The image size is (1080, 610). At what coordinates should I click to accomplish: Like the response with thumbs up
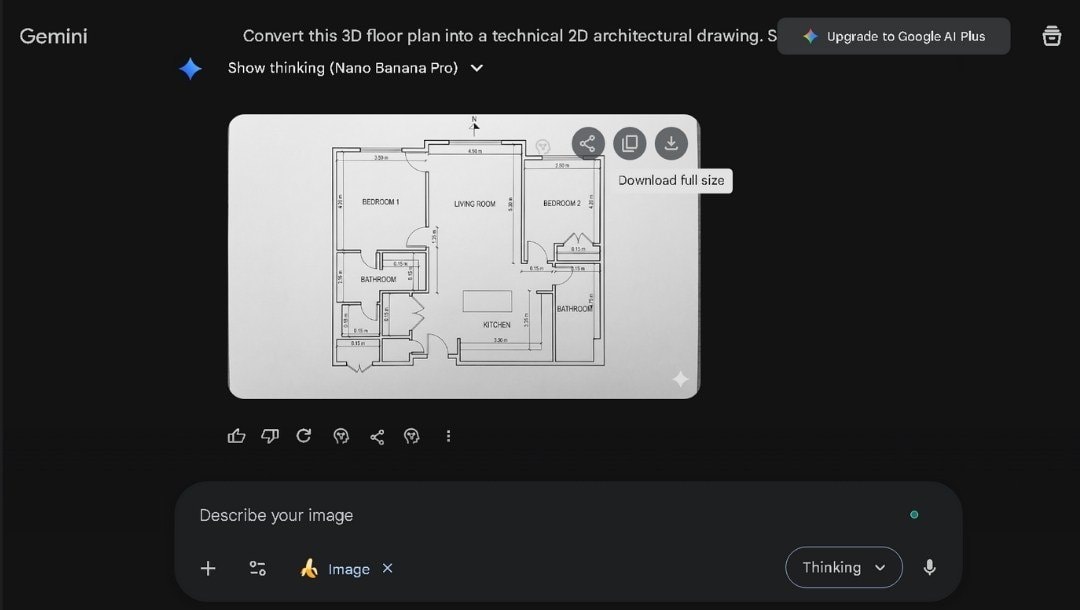pos(236,436)
